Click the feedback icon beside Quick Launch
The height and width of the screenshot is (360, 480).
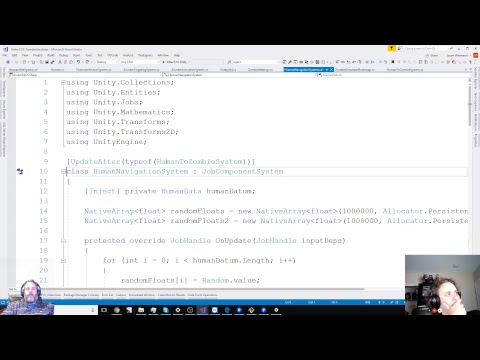(x=400, y=49)
